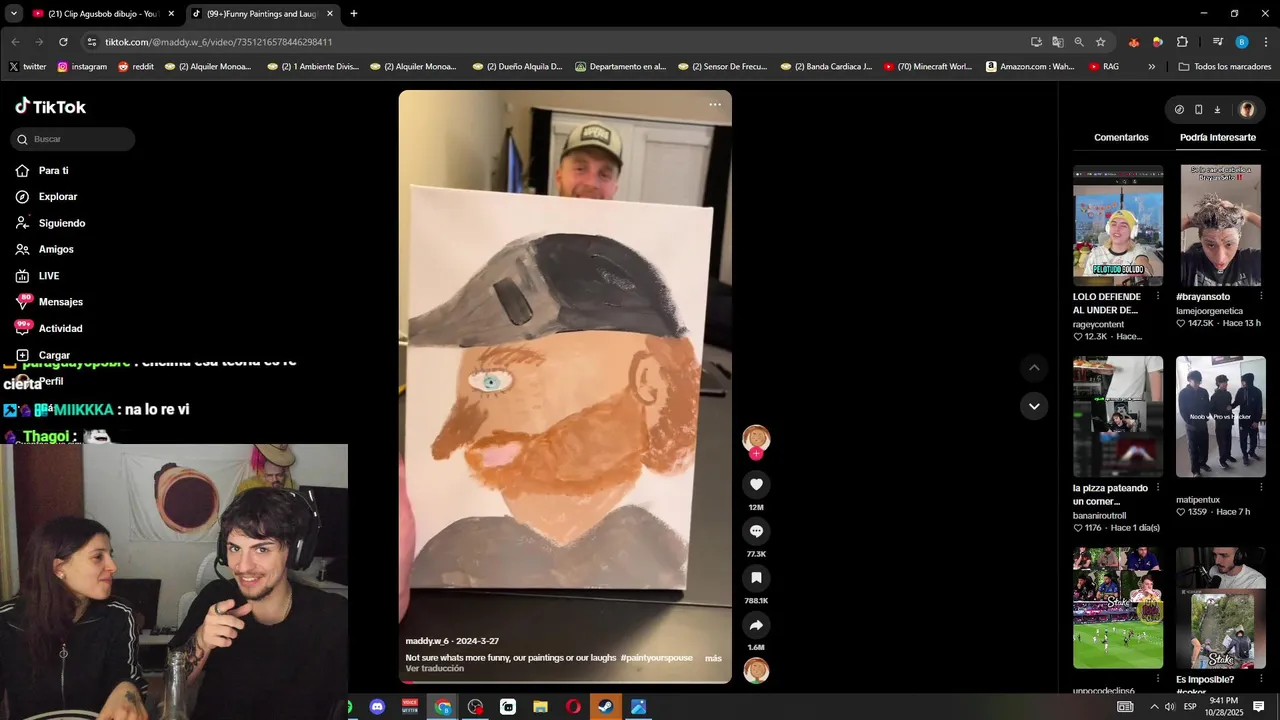Show more bookmarks with the double chevron

coord(1152,67)
